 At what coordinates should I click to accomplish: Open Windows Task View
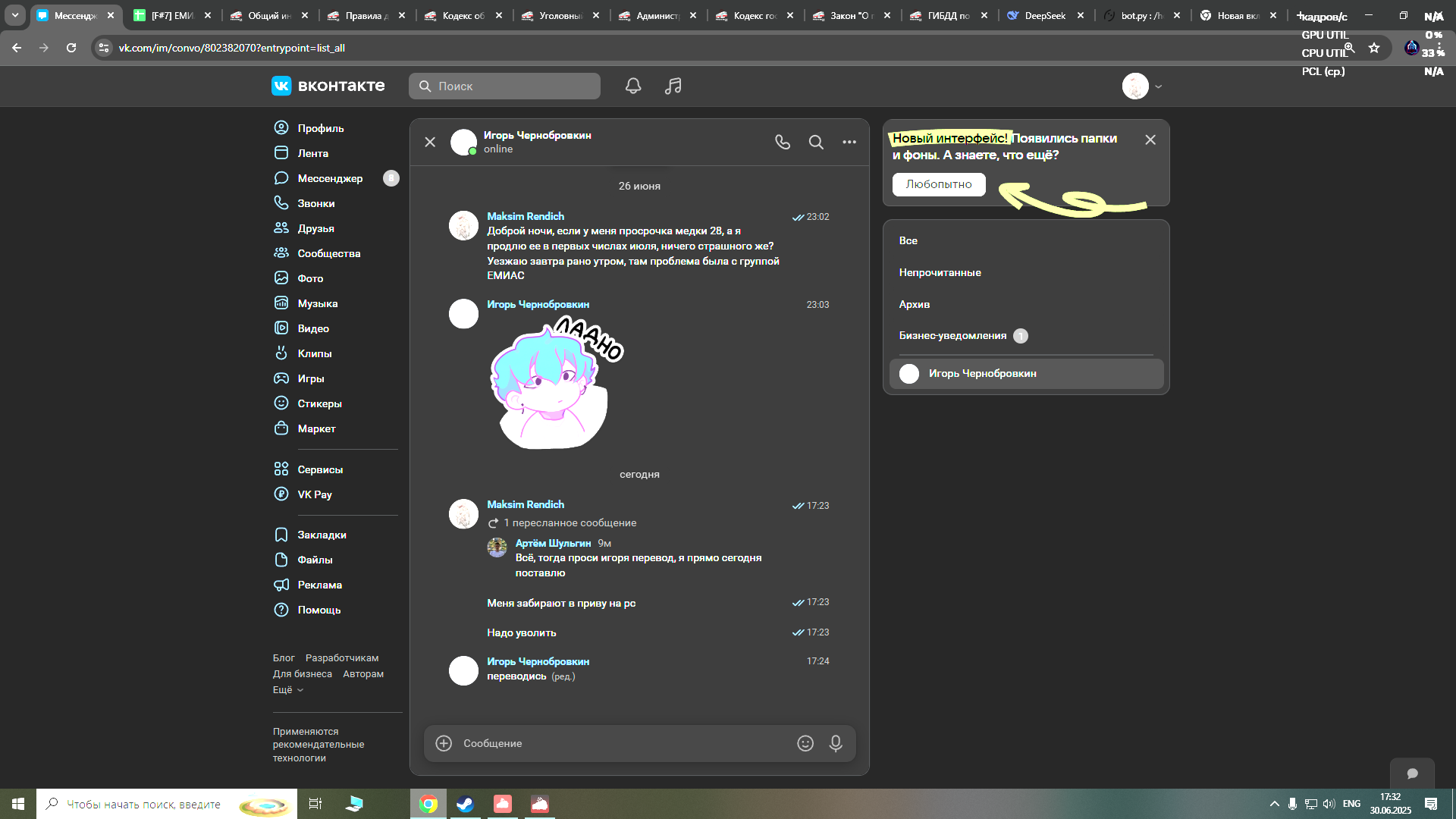pos(315,804)
